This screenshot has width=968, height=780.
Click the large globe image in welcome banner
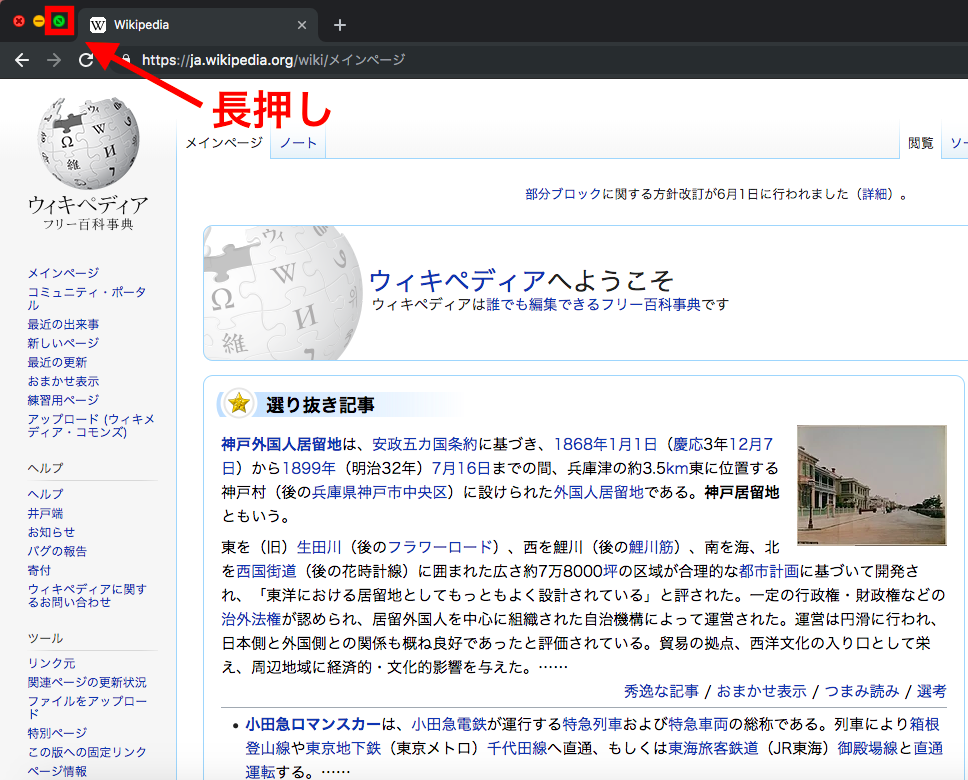[x=283, y=293]
